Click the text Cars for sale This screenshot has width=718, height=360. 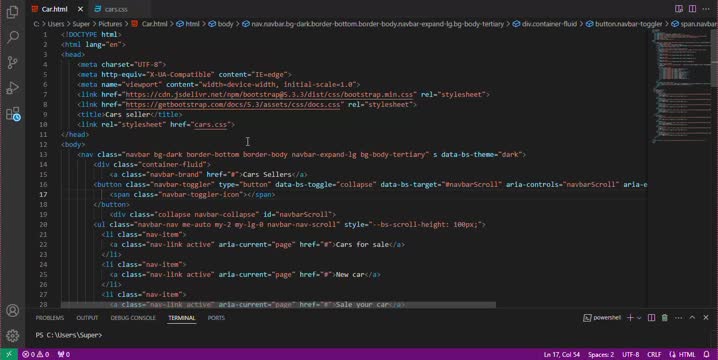(362, 245)
